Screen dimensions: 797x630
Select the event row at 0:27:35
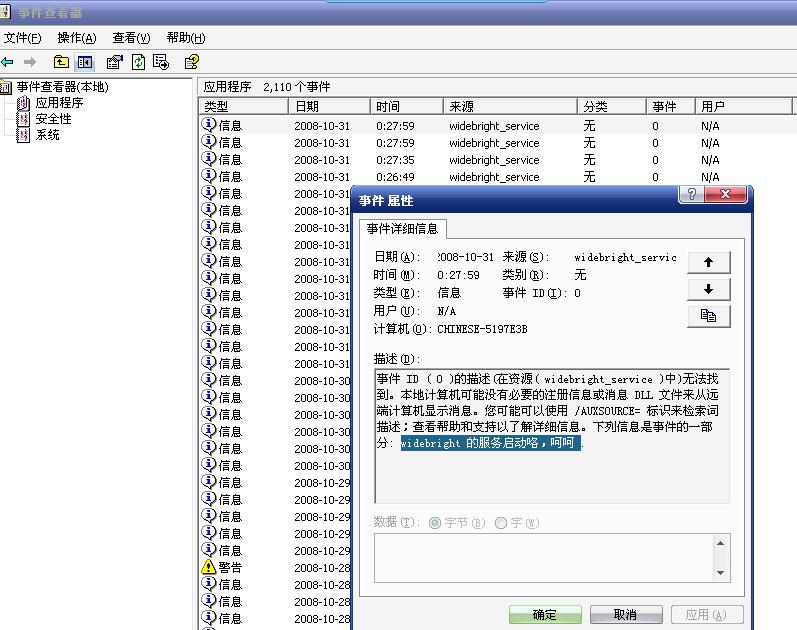coord(496,160)
